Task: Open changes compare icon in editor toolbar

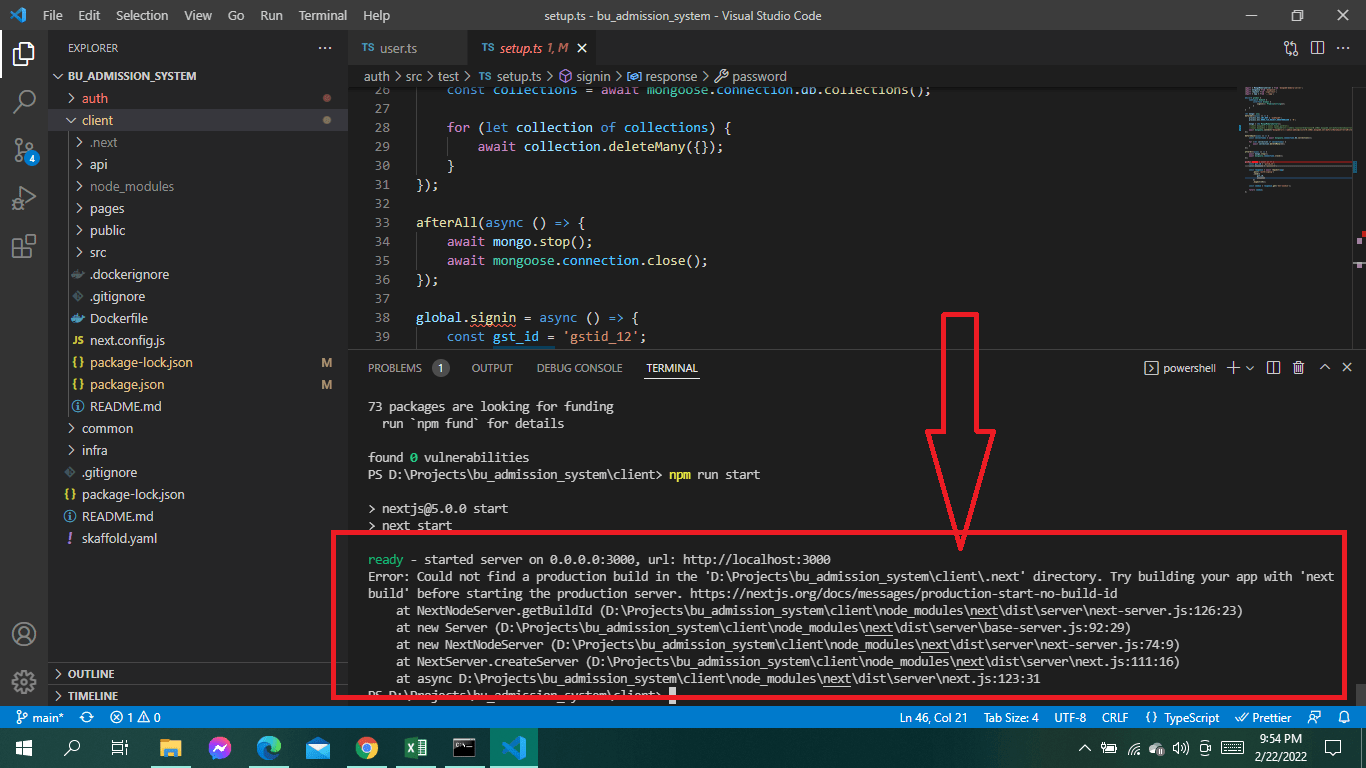Action: pos(1291,48)
